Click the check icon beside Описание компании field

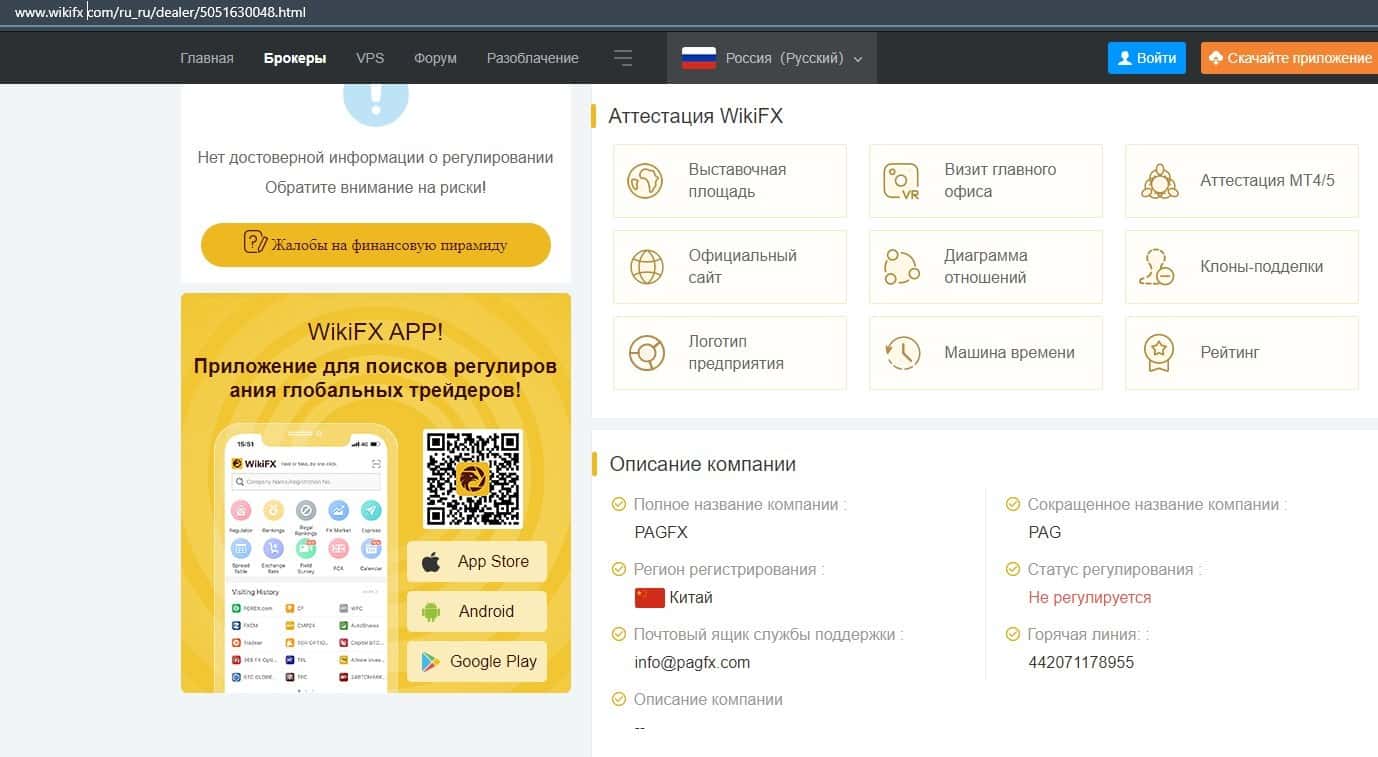click(x=619, y=700)
